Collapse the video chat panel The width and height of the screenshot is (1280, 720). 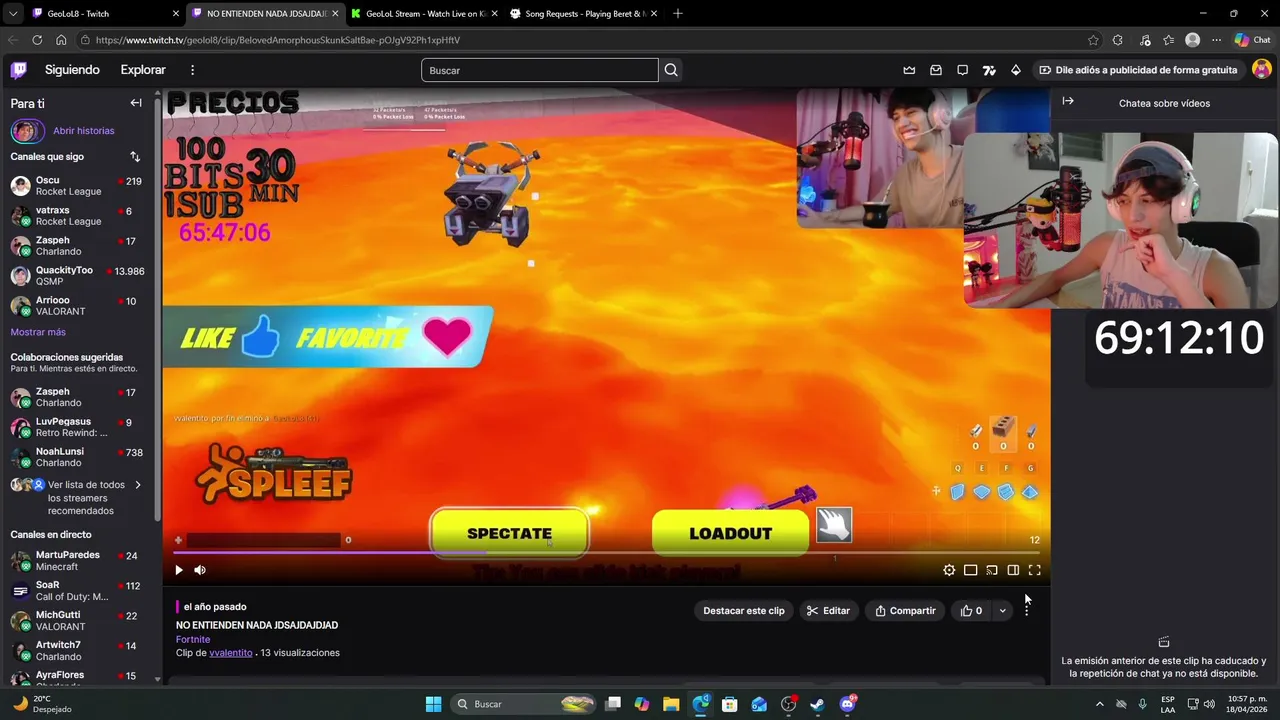coord(1068,101)
